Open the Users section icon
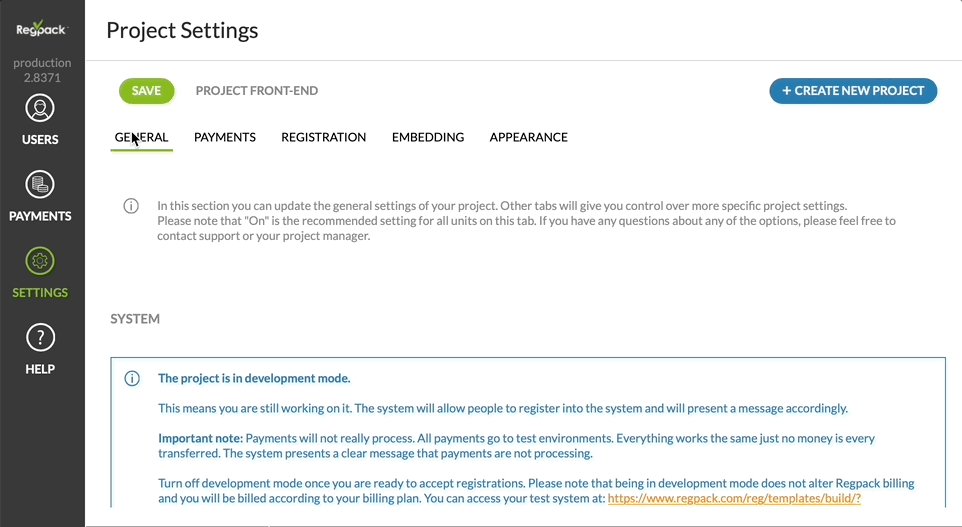This screenshot has width=962, height=527. [40, 108]
